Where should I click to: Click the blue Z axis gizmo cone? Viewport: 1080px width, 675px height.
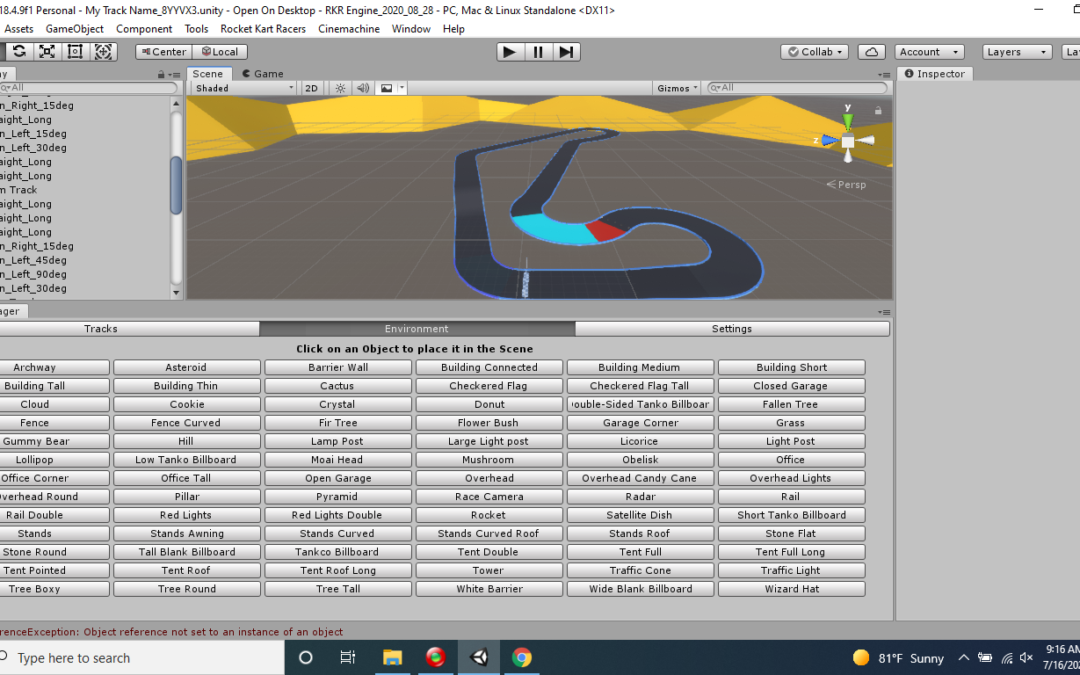tap(830, 141)
